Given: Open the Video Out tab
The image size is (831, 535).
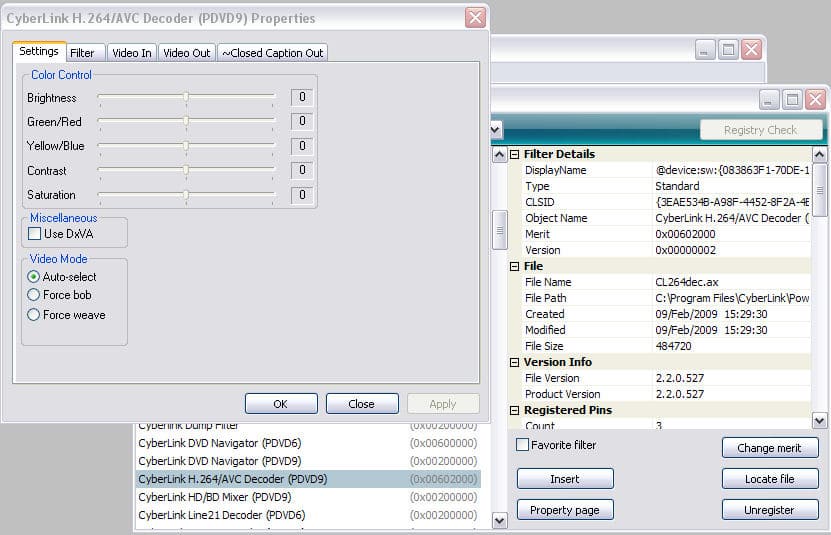Looking at the screenshot, I should (187, 53).
